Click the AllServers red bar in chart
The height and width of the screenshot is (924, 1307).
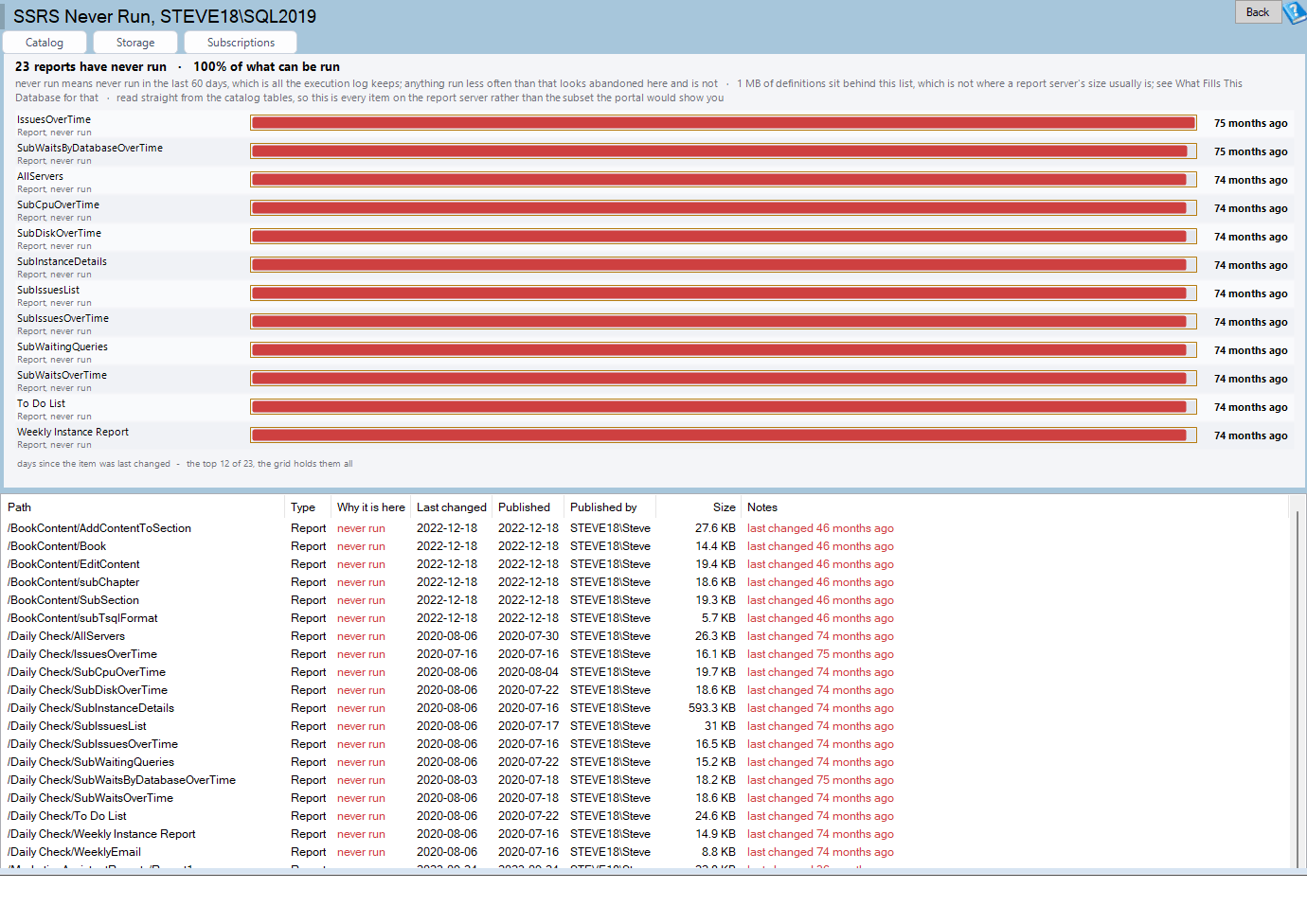[719, 180]
